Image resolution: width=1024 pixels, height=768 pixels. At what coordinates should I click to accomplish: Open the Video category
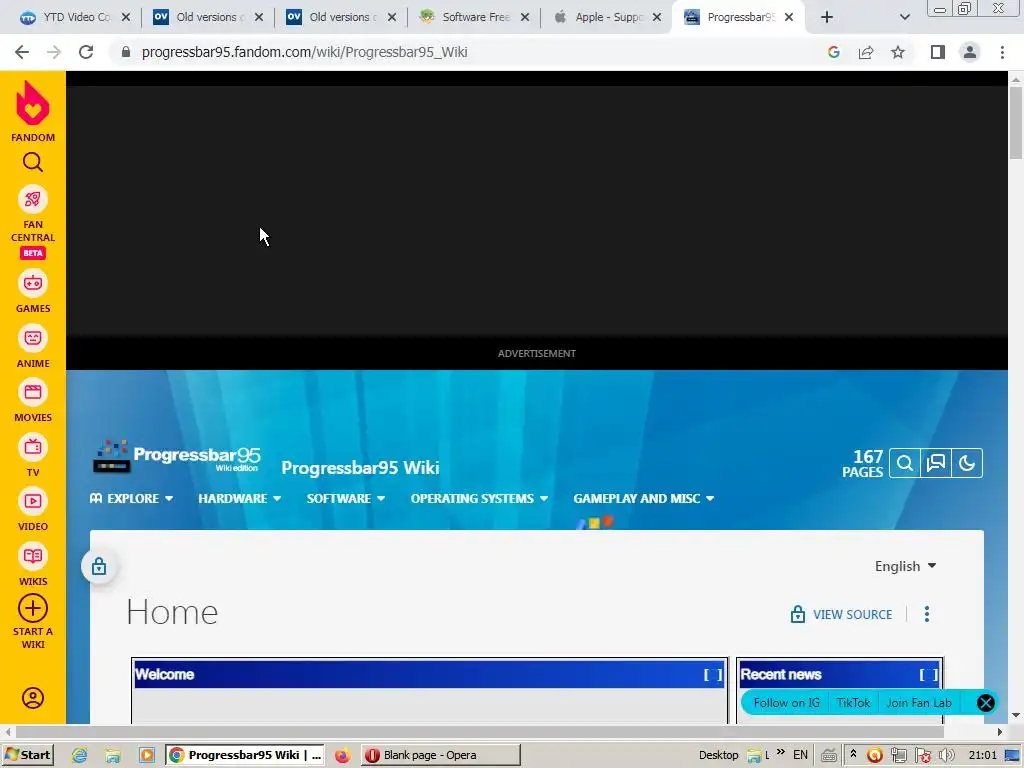(x=33, y=509)
